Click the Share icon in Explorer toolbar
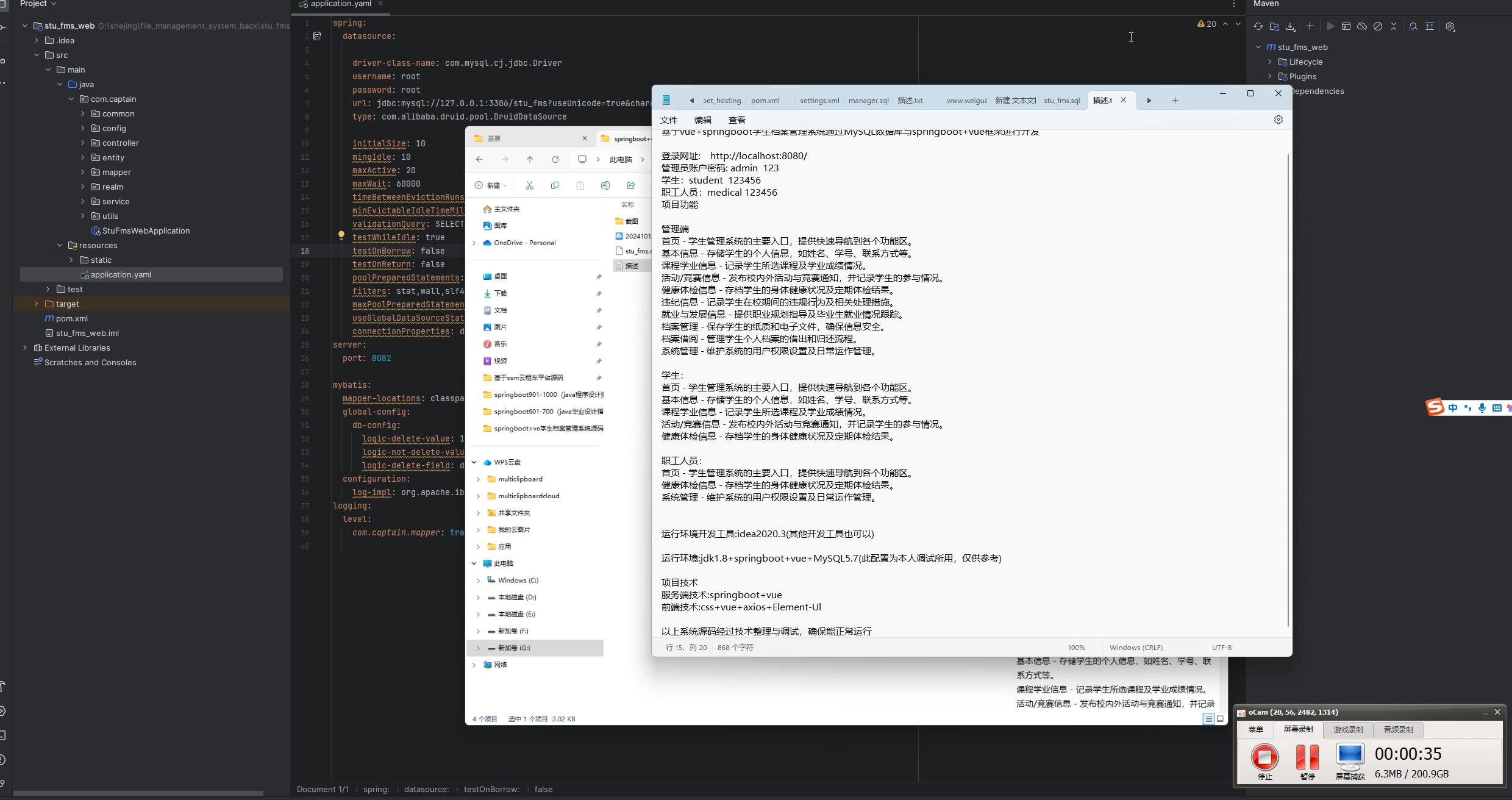The height and width of the screenshot is (800, 1512). point(631,185)
